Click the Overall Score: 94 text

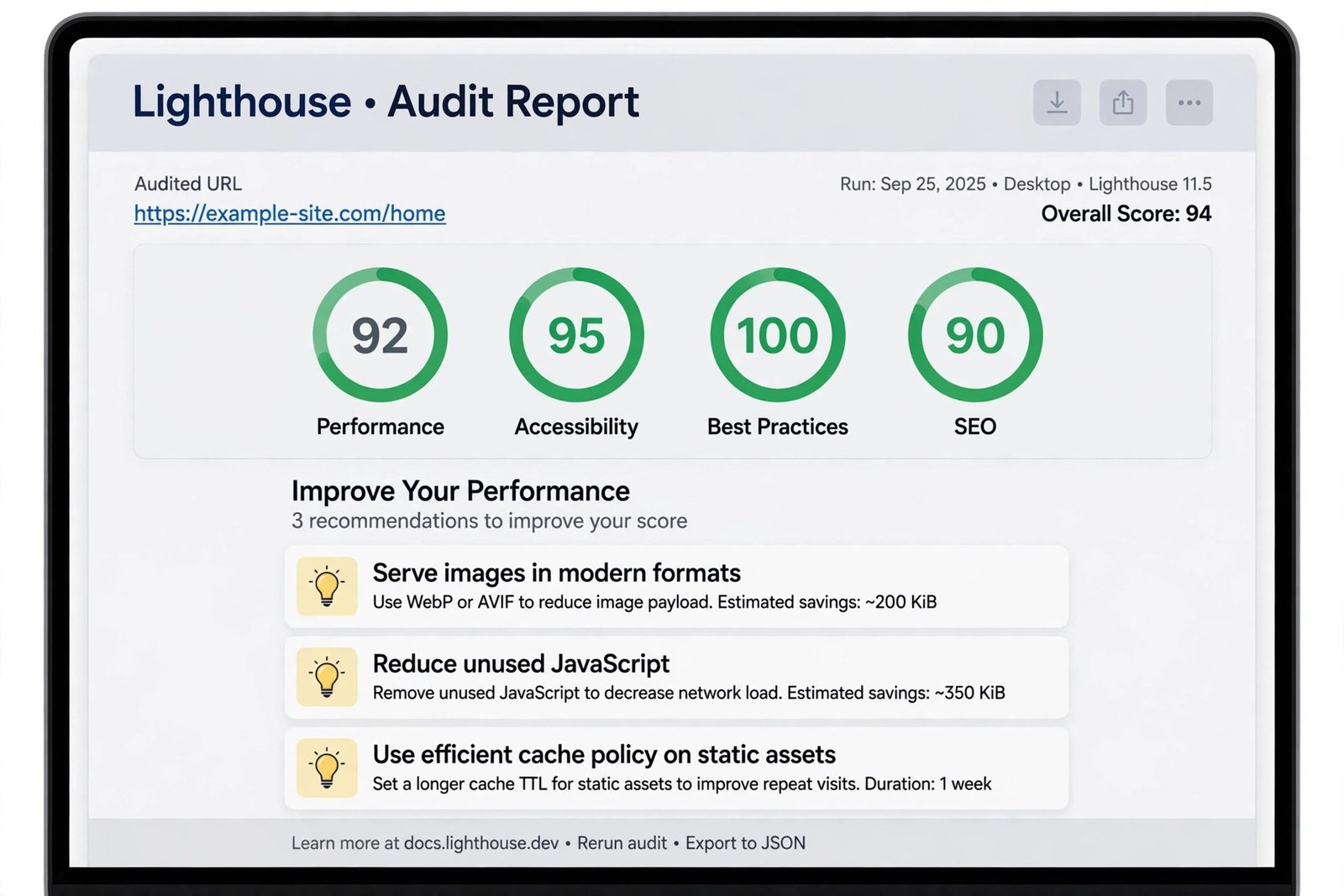pos(1126,213)
